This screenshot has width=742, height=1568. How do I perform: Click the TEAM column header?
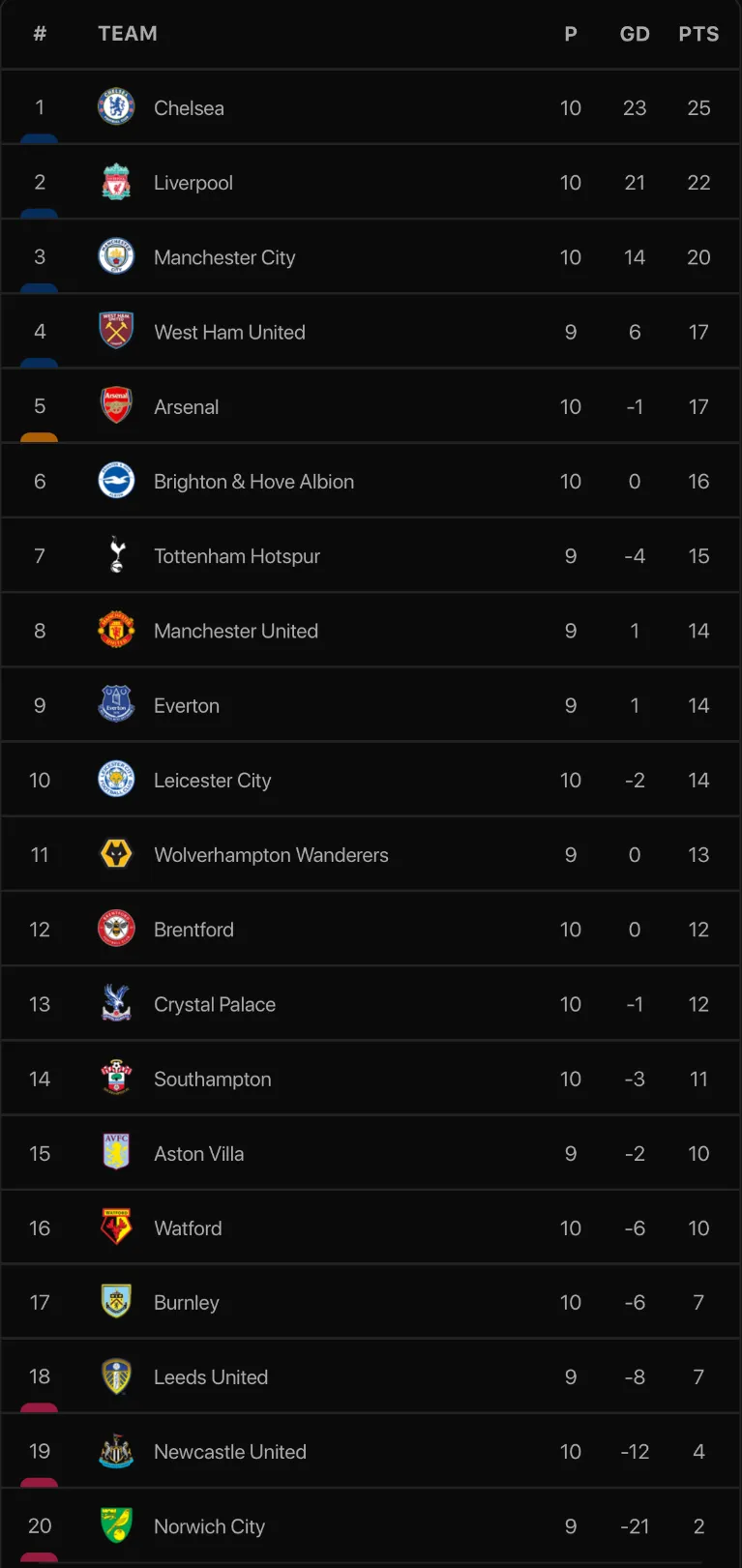coord(128,34)
